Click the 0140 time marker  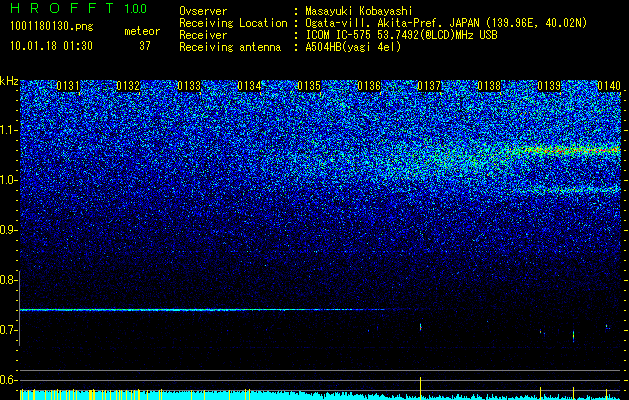point(609,86)
